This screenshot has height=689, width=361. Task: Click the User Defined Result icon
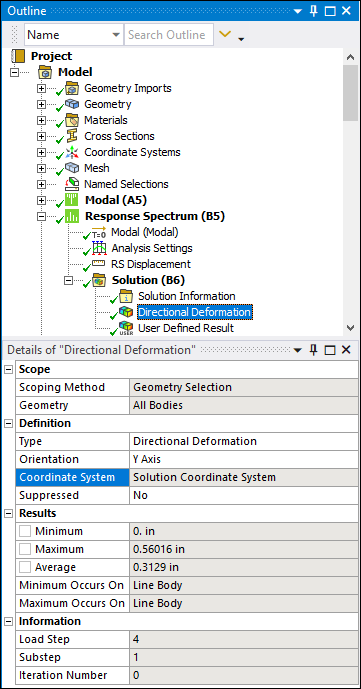pyautogui.click(x=126, y=328)
